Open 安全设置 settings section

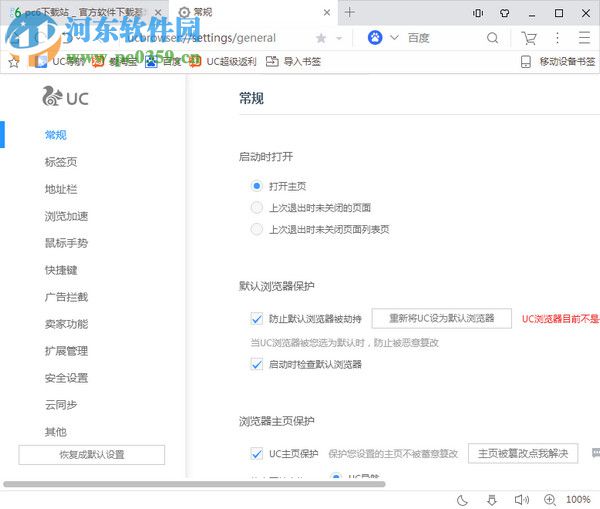tap(66, 378)
